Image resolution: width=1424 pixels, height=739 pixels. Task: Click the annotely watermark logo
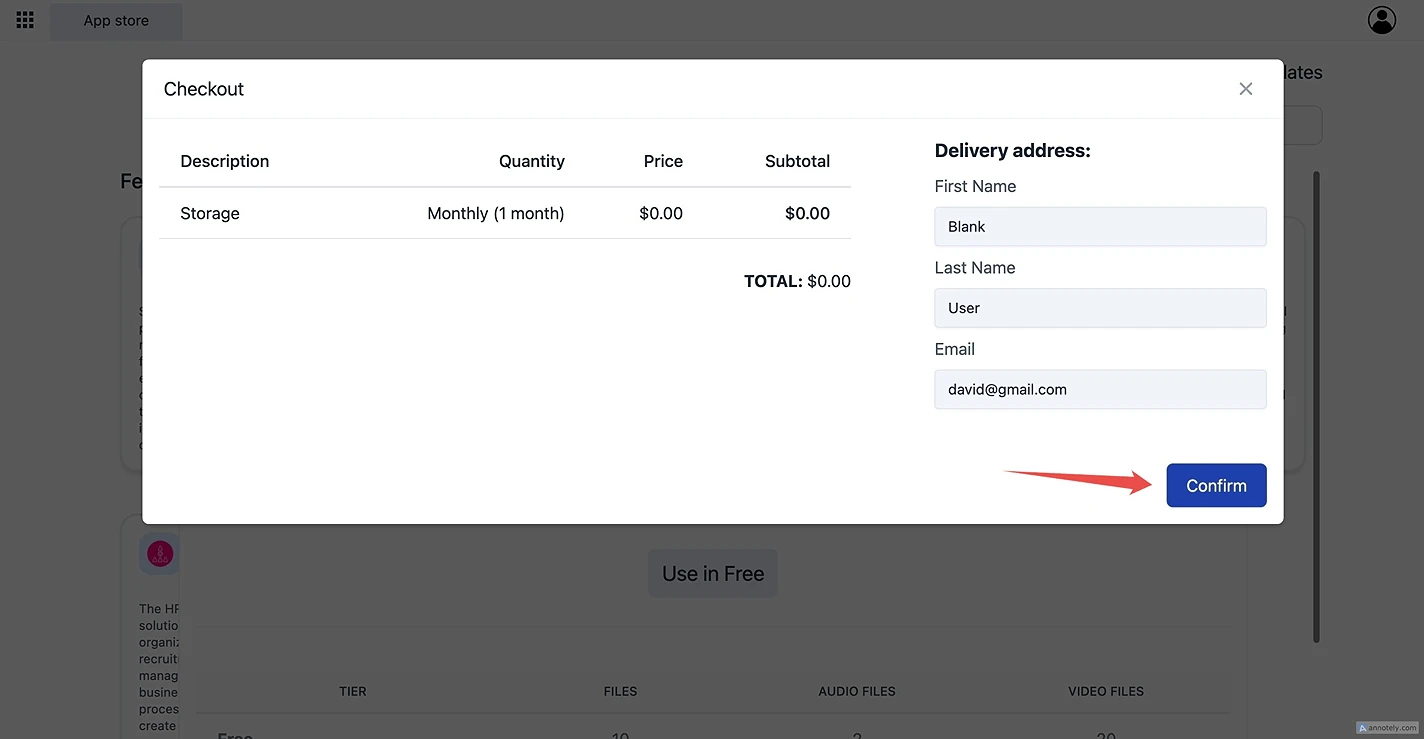(1387, 728)
